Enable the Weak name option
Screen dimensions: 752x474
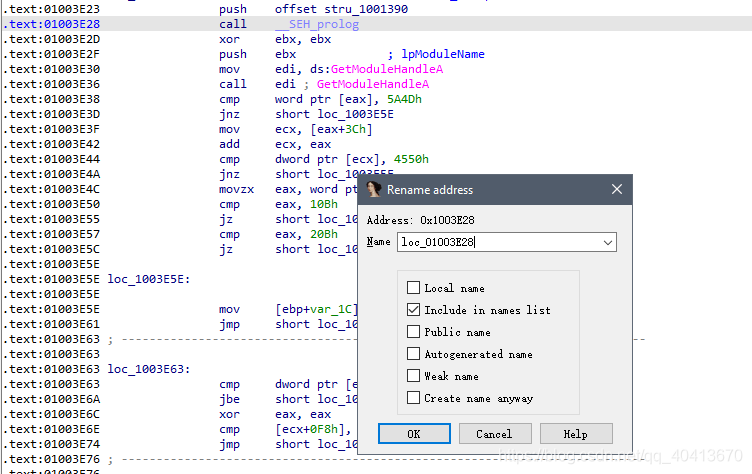coord(413,375)
